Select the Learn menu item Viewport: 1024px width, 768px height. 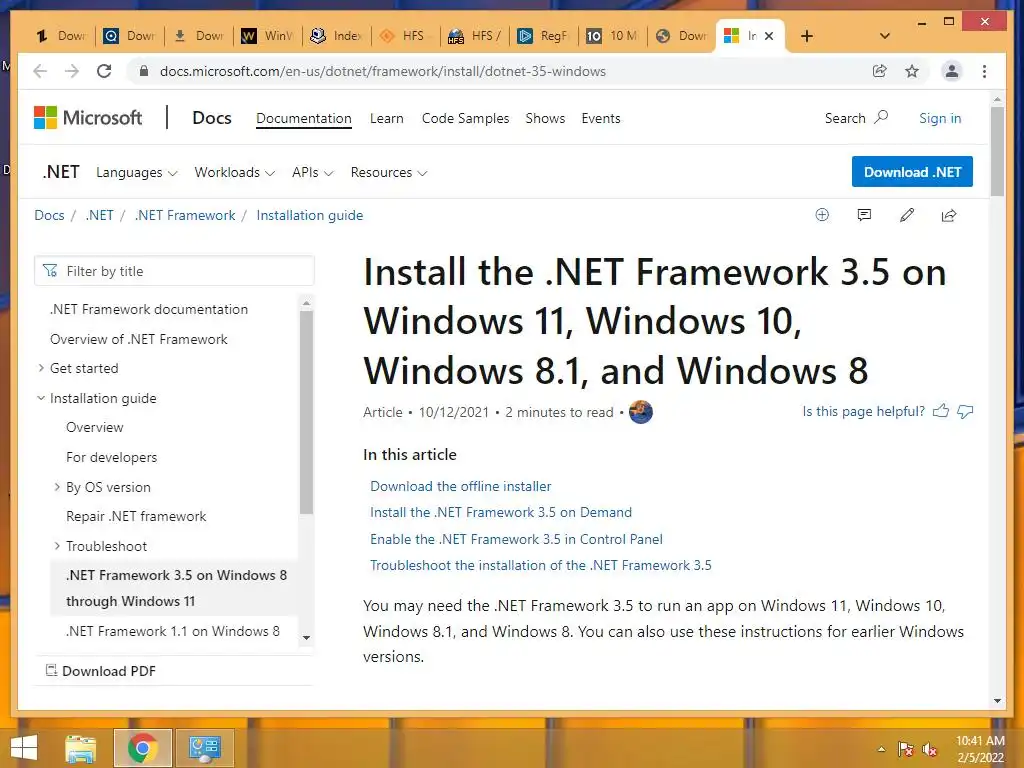387,118
